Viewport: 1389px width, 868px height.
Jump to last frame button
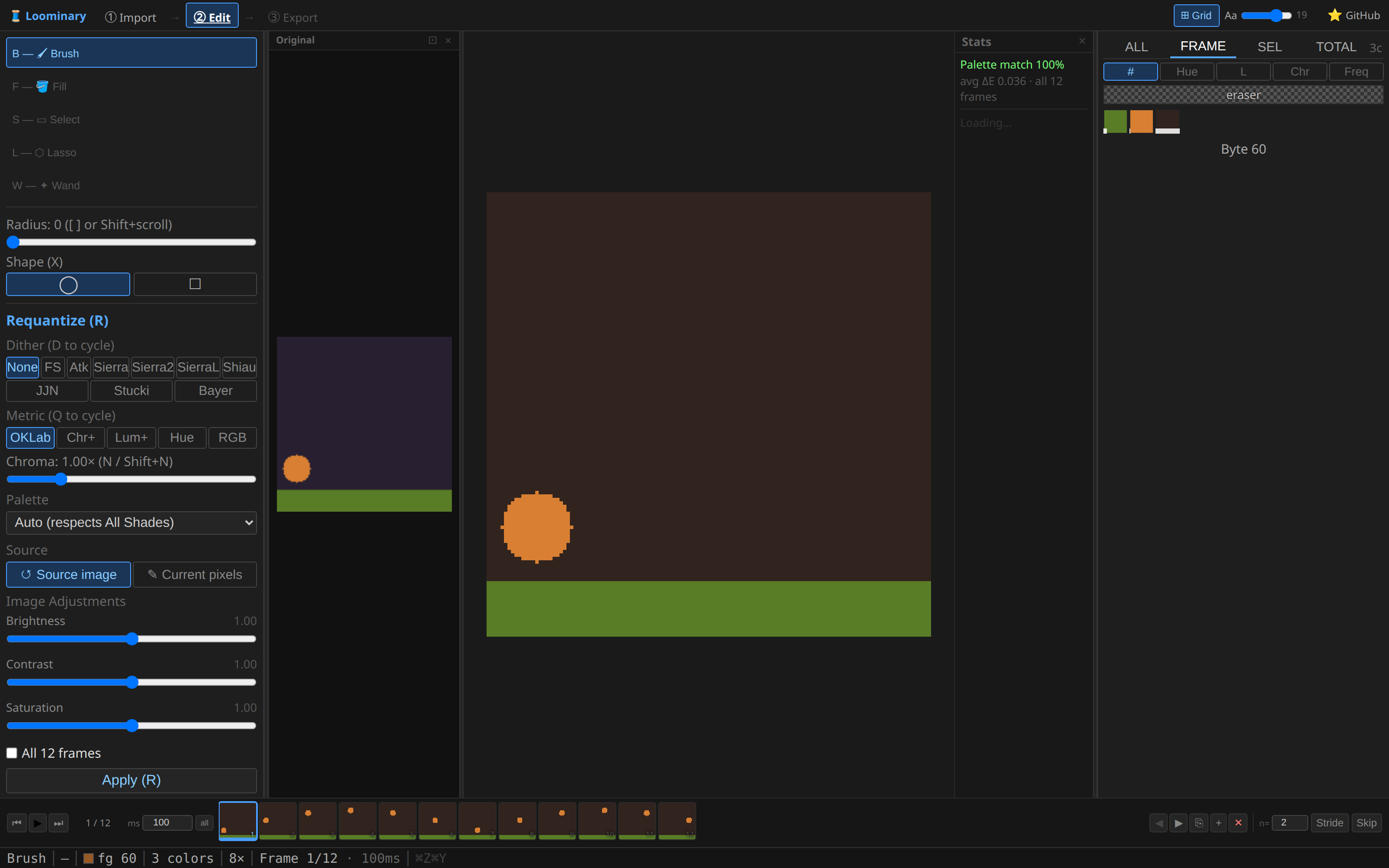(x=59, y=823)
